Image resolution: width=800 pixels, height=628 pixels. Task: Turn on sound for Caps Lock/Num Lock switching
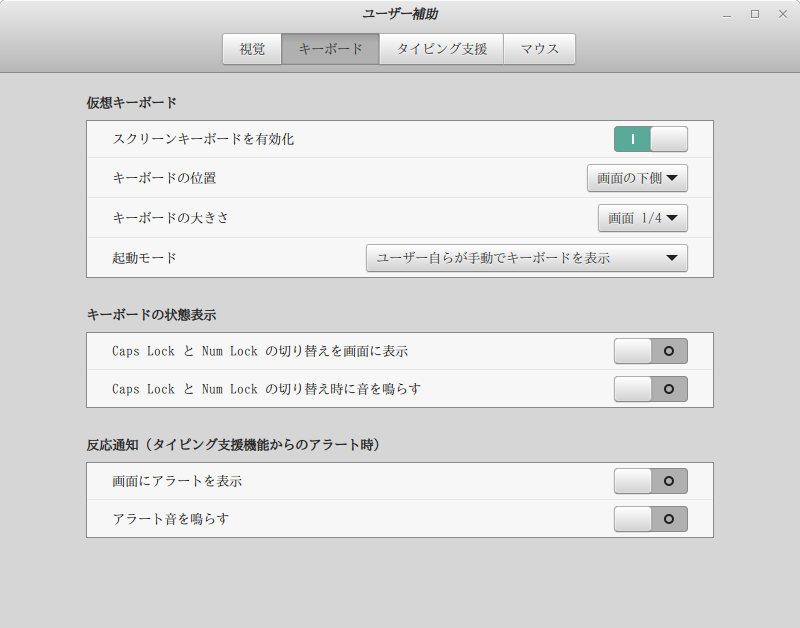(x=650, y=389)
